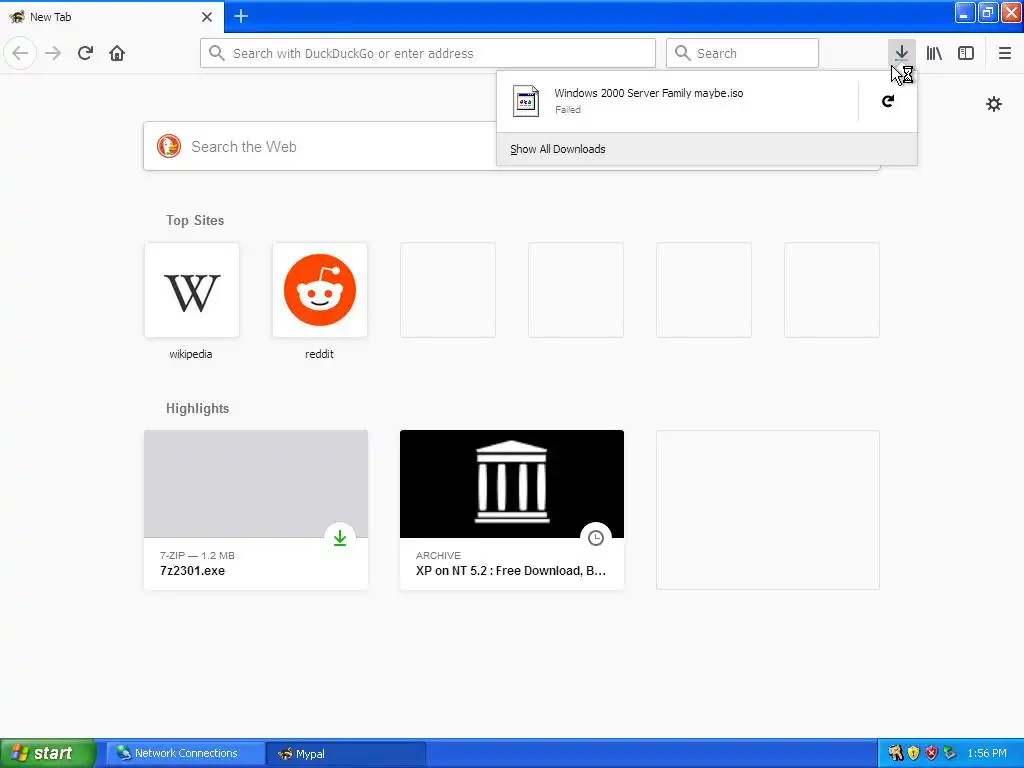Open the Library bookshelf icon

(934, 53)
